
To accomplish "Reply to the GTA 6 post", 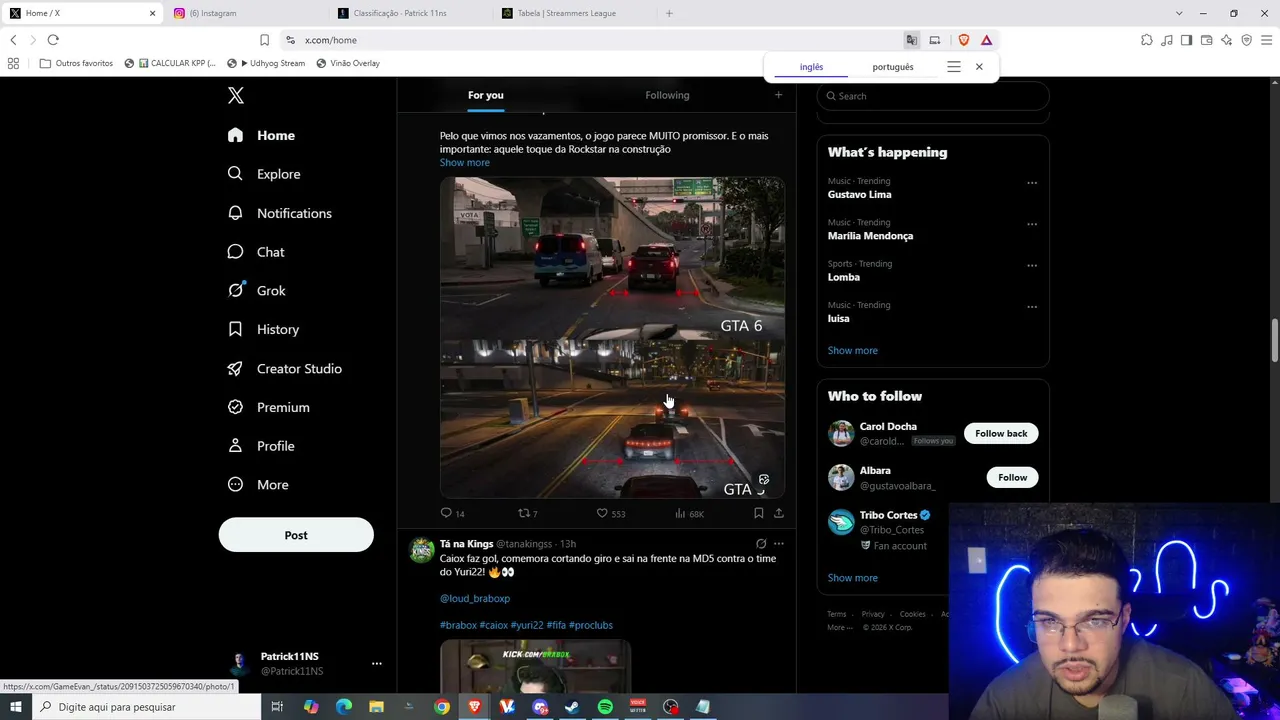I will coord(452,513).
